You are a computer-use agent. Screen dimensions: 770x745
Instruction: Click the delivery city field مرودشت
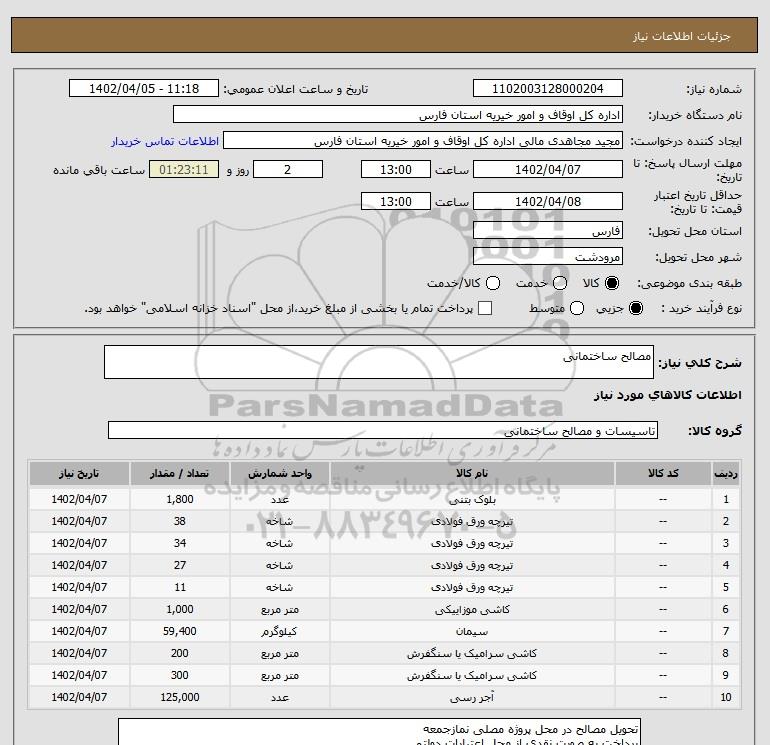(x=548, y=256)
